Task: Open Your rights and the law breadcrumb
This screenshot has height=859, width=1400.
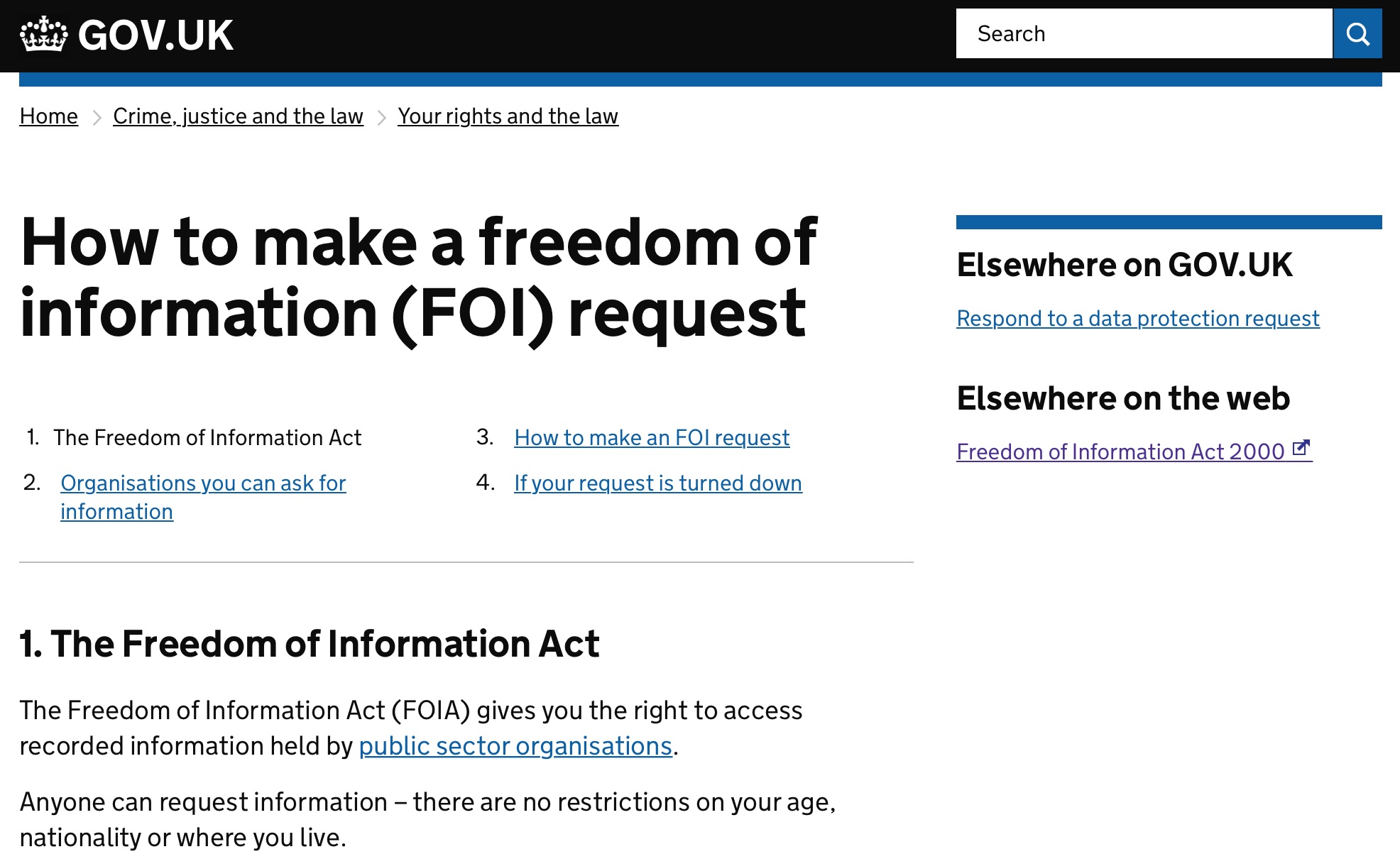Action: (x=508, y=116)
